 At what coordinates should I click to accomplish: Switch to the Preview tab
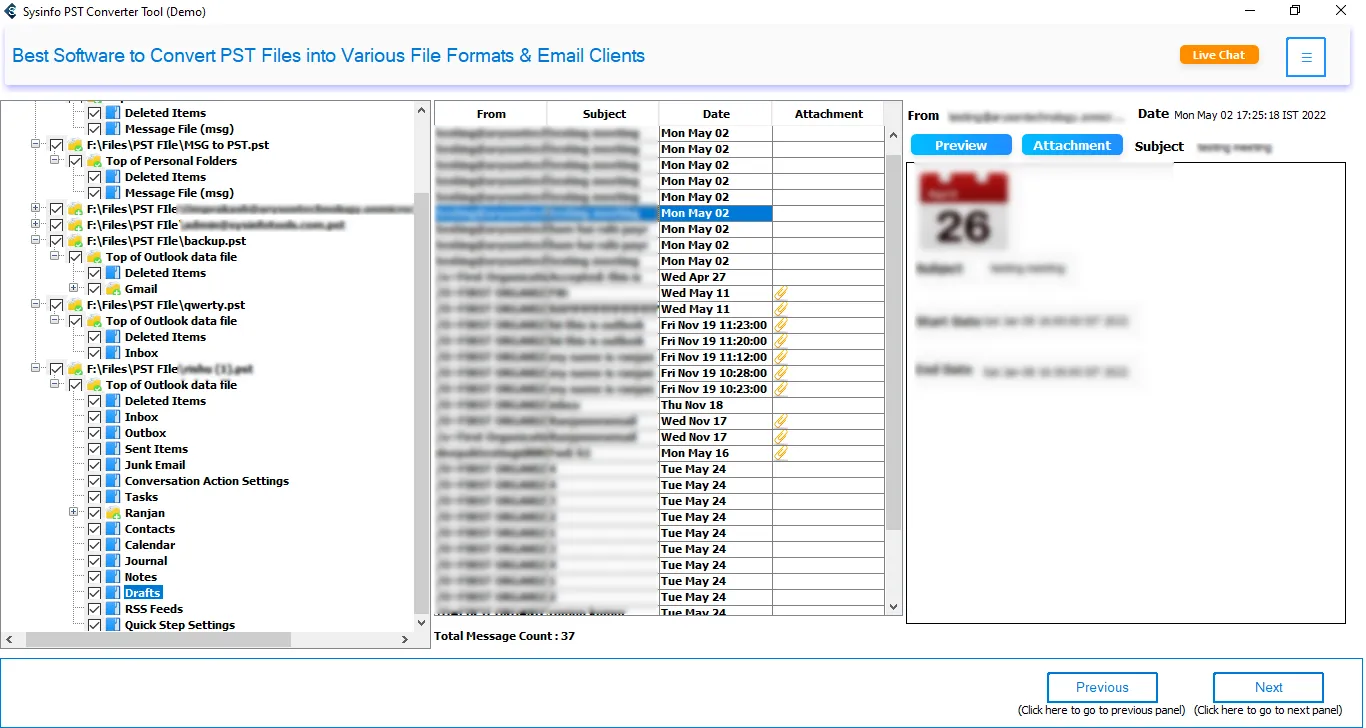tap(961, 145)
